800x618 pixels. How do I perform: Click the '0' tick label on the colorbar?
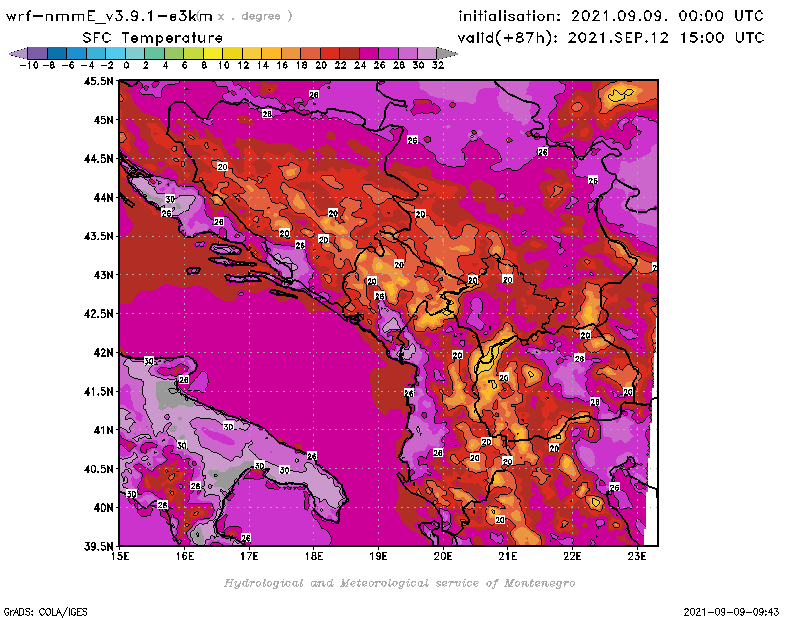[126, 65]
